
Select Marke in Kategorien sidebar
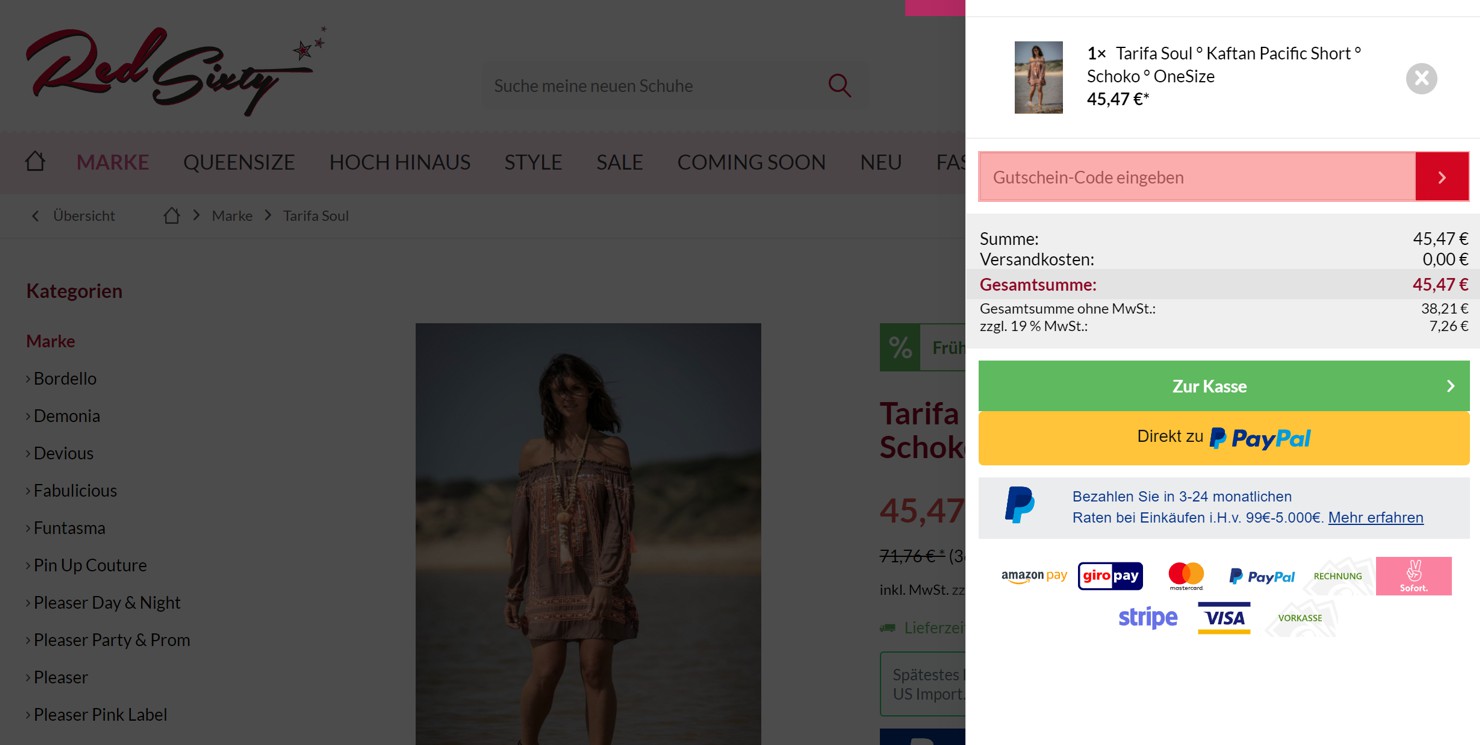tap(51, 341)
